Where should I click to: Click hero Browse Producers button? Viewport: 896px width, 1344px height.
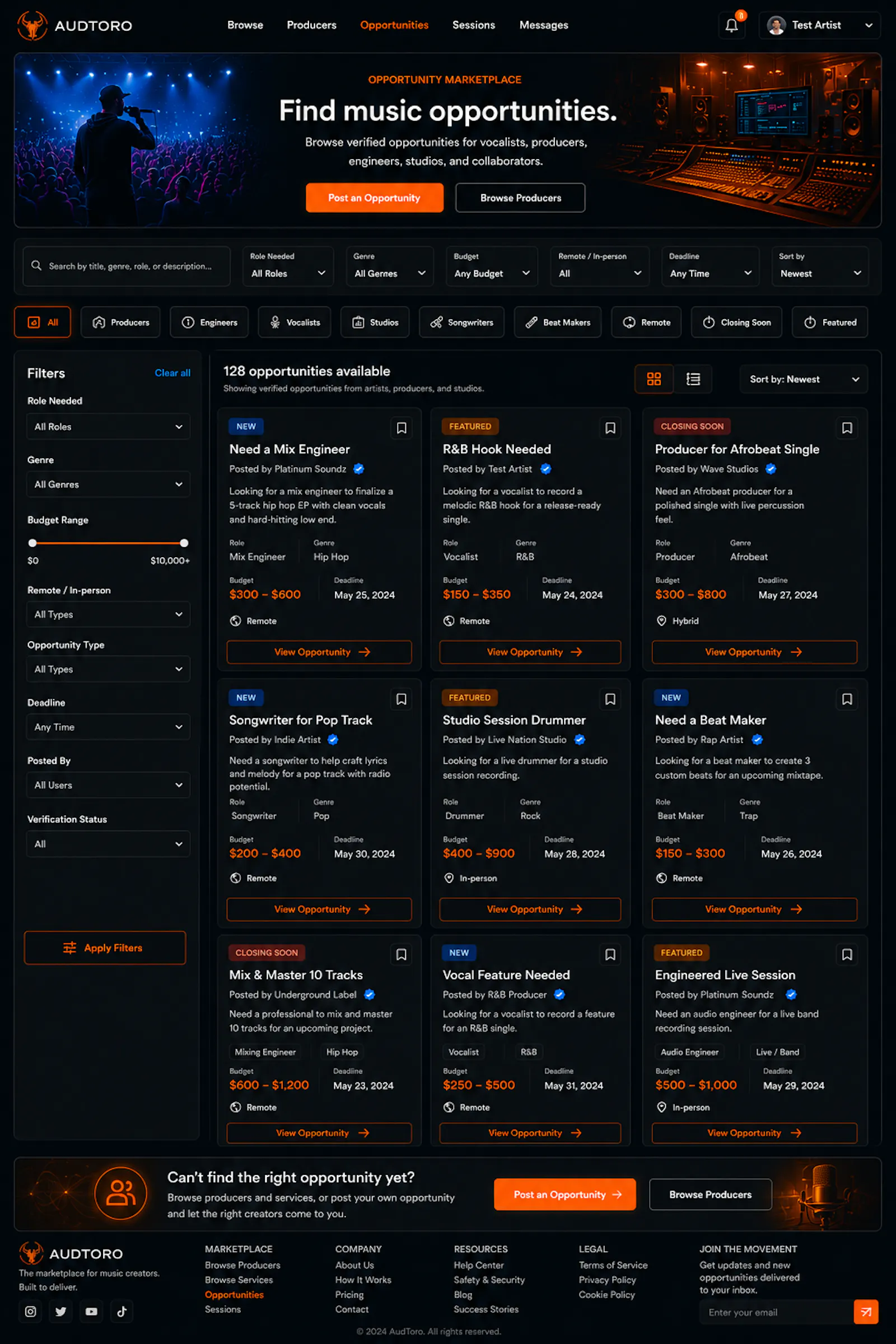pyautogui.click(x=520, y=198)
